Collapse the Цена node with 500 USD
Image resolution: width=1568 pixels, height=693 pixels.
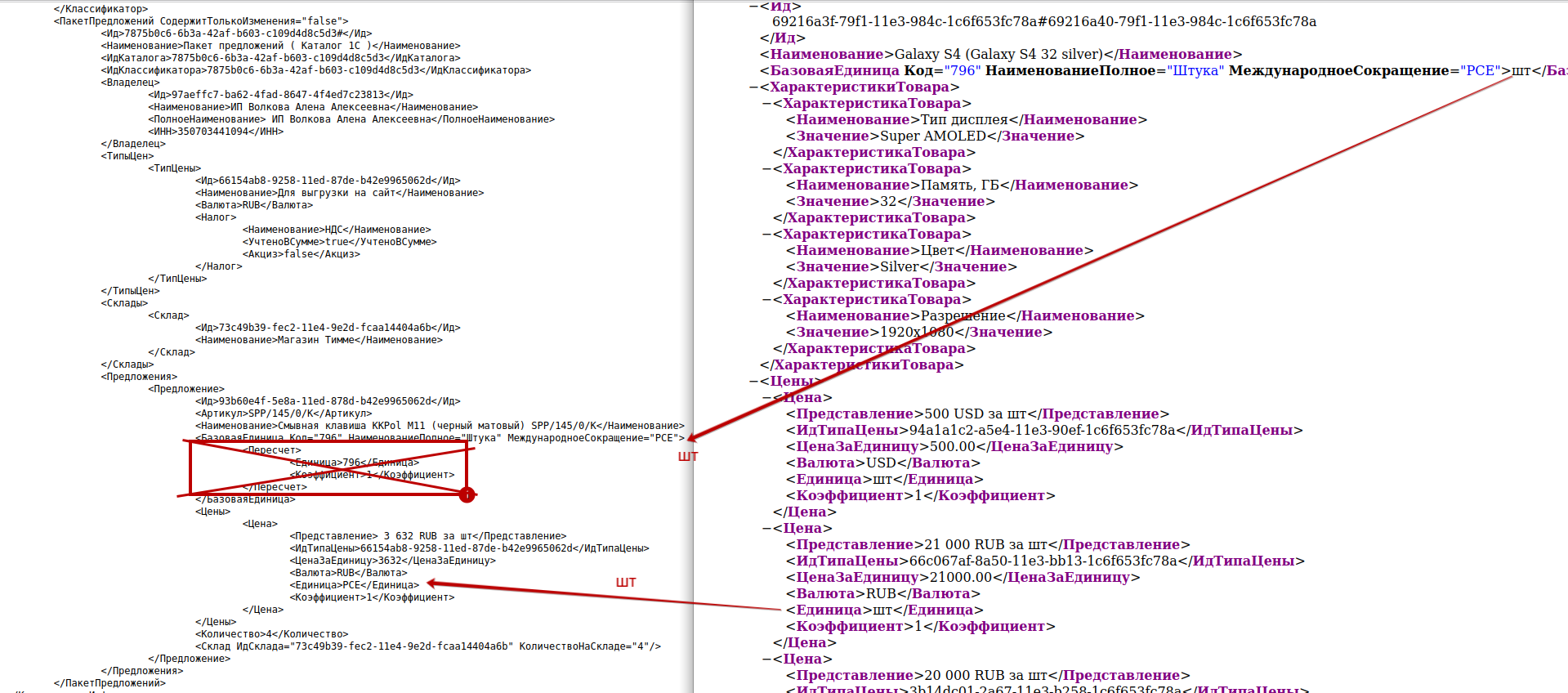click(x=766, y=398)
